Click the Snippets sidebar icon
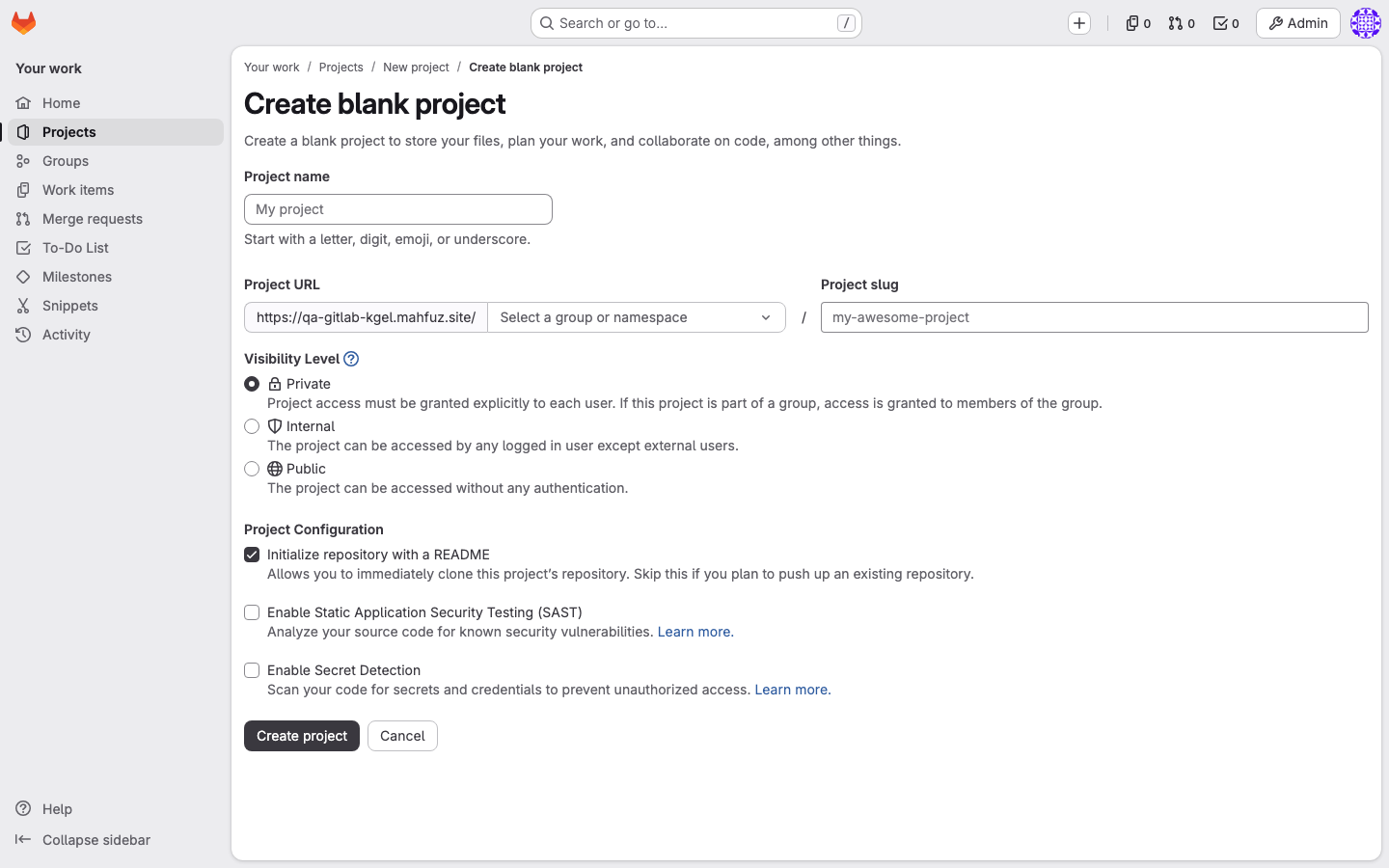The width and height of the screenshot is (1389, 868). coord(23,306)
